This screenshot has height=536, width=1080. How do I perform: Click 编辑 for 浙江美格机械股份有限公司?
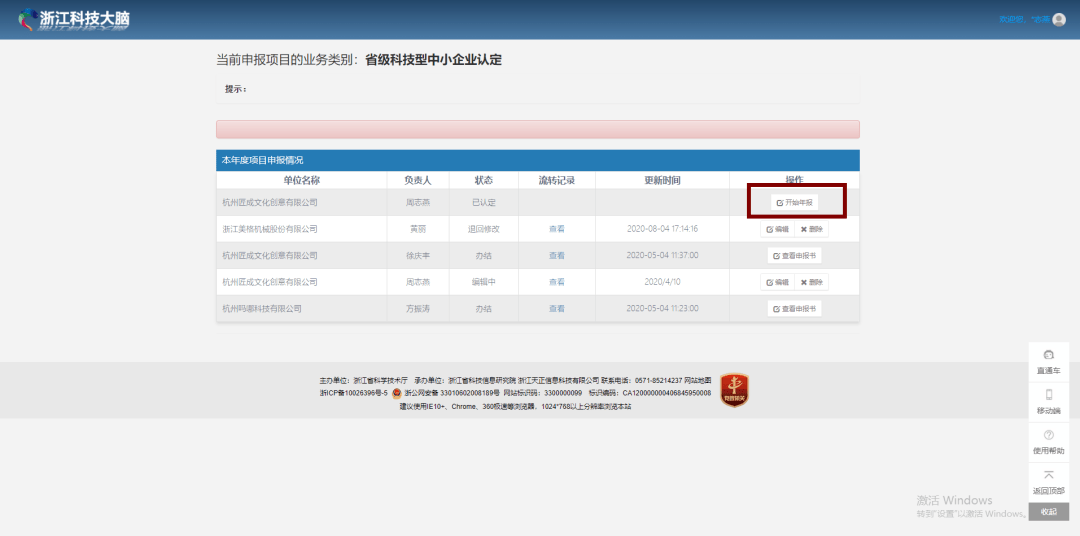[x=778, y=229]
